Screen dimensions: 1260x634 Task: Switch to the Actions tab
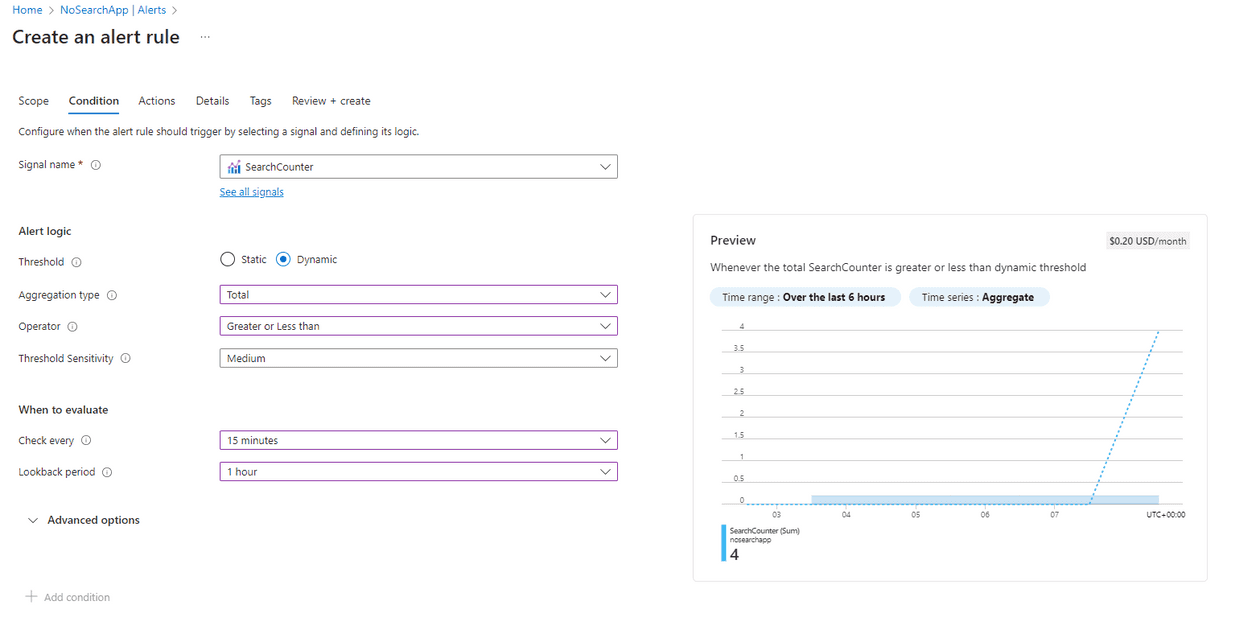tap(156, 101)
